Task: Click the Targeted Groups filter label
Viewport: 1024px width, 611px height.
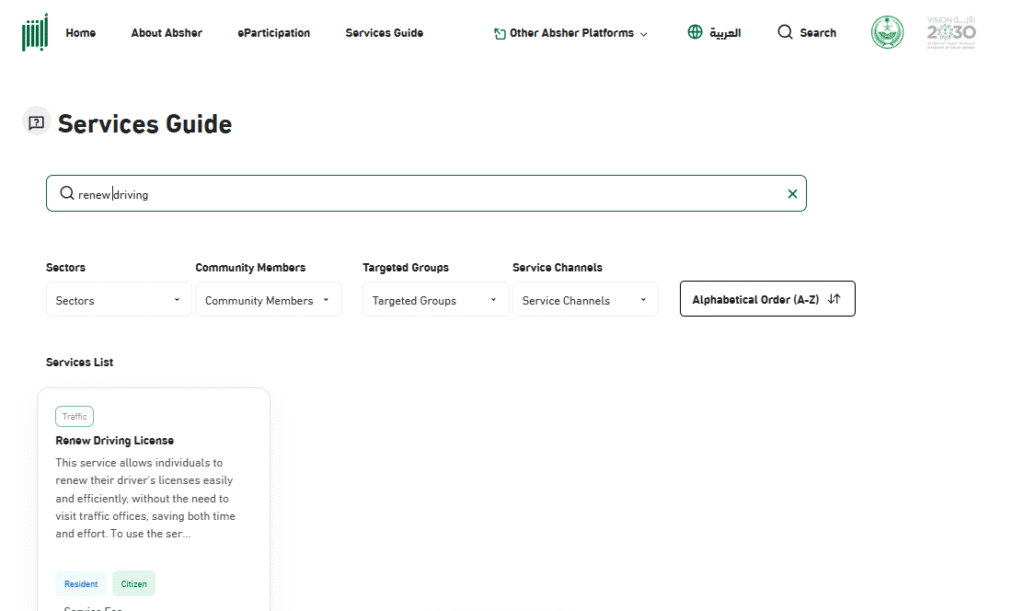Action: pyautogui.click(x=406, y=268)
